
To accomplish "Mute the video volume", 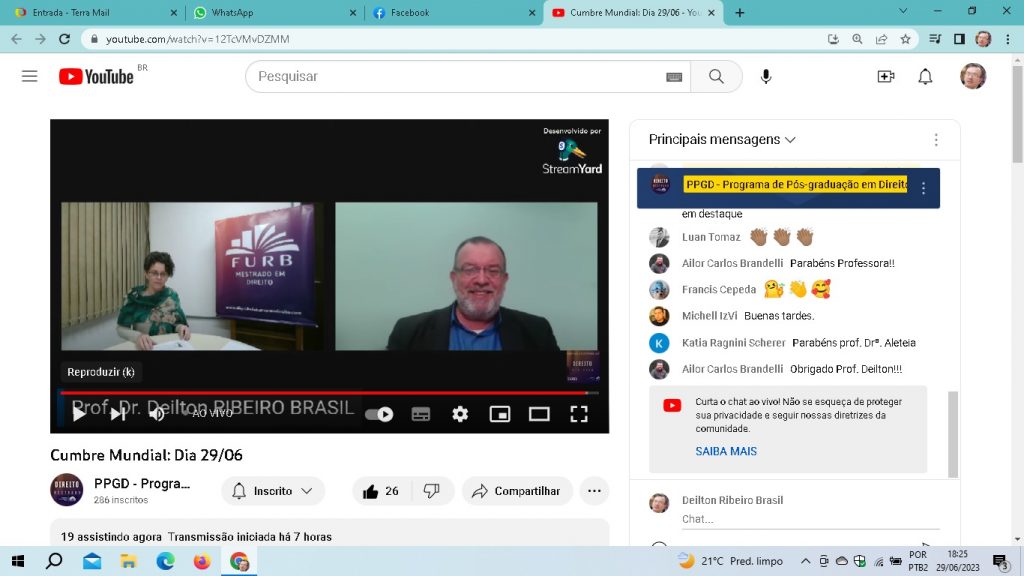I will coord(156,414).
